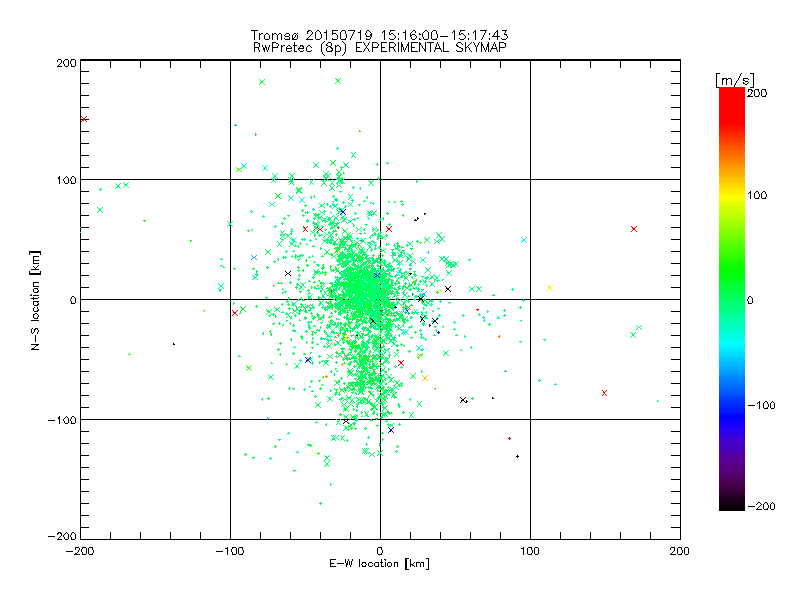Click the velocity color bar
The height and width of the screenshot is (600, 800).
pos(732,298)
